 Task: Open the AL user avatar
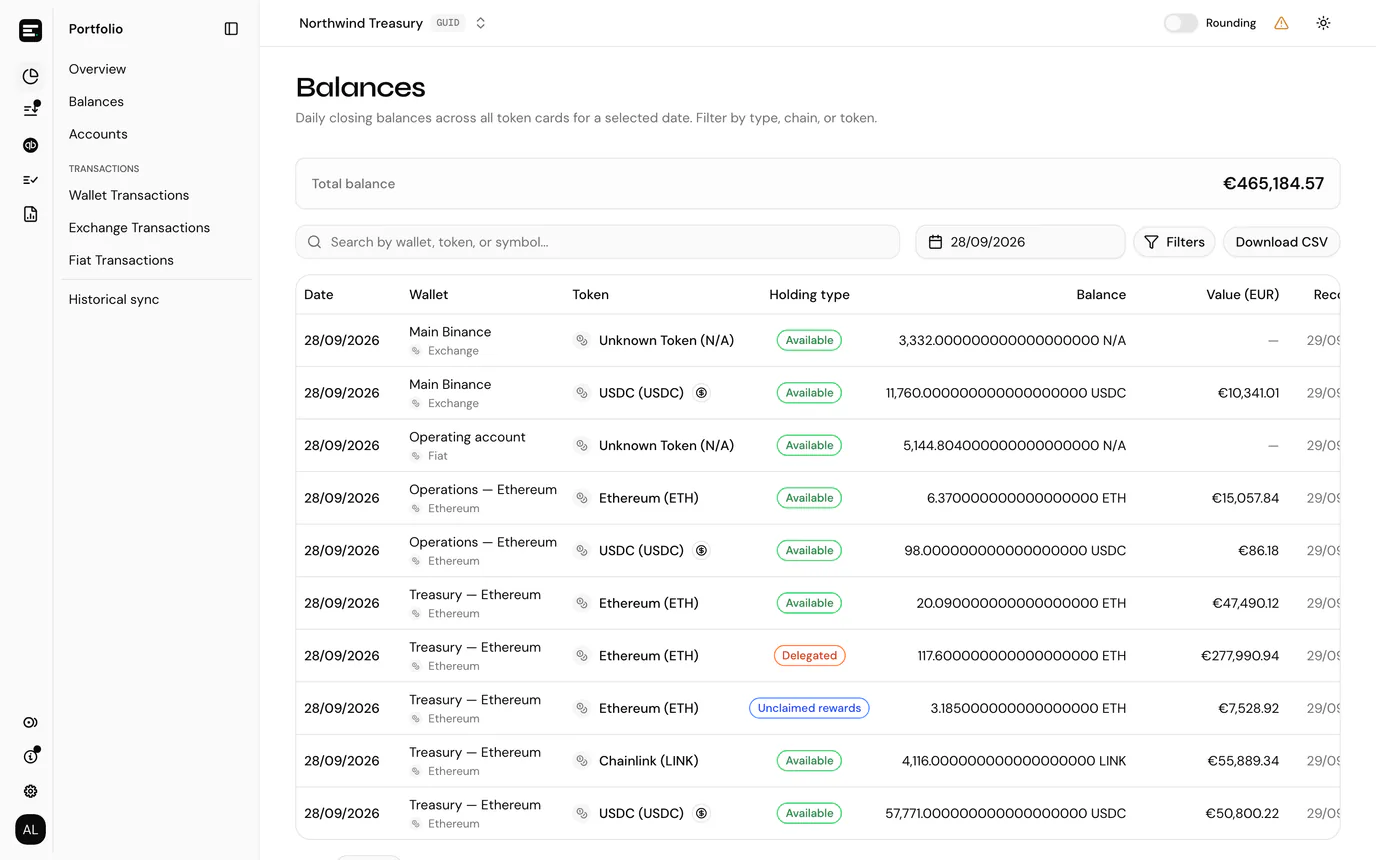(x=30, y=829)
